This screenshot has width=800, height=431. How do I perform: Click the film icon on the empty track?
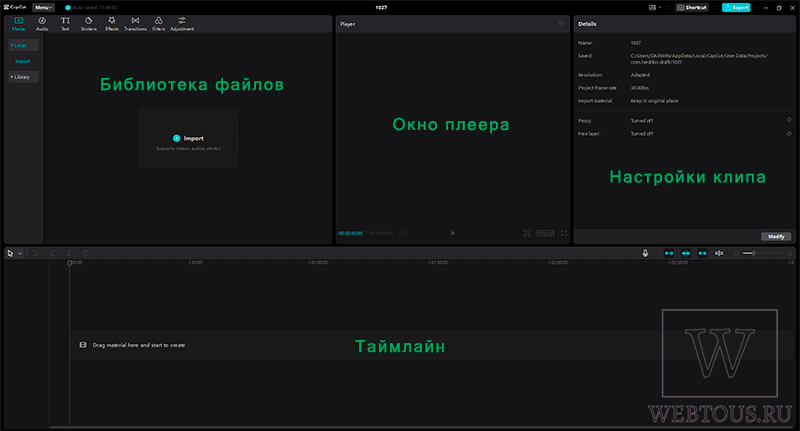click(x=83, y=345)
